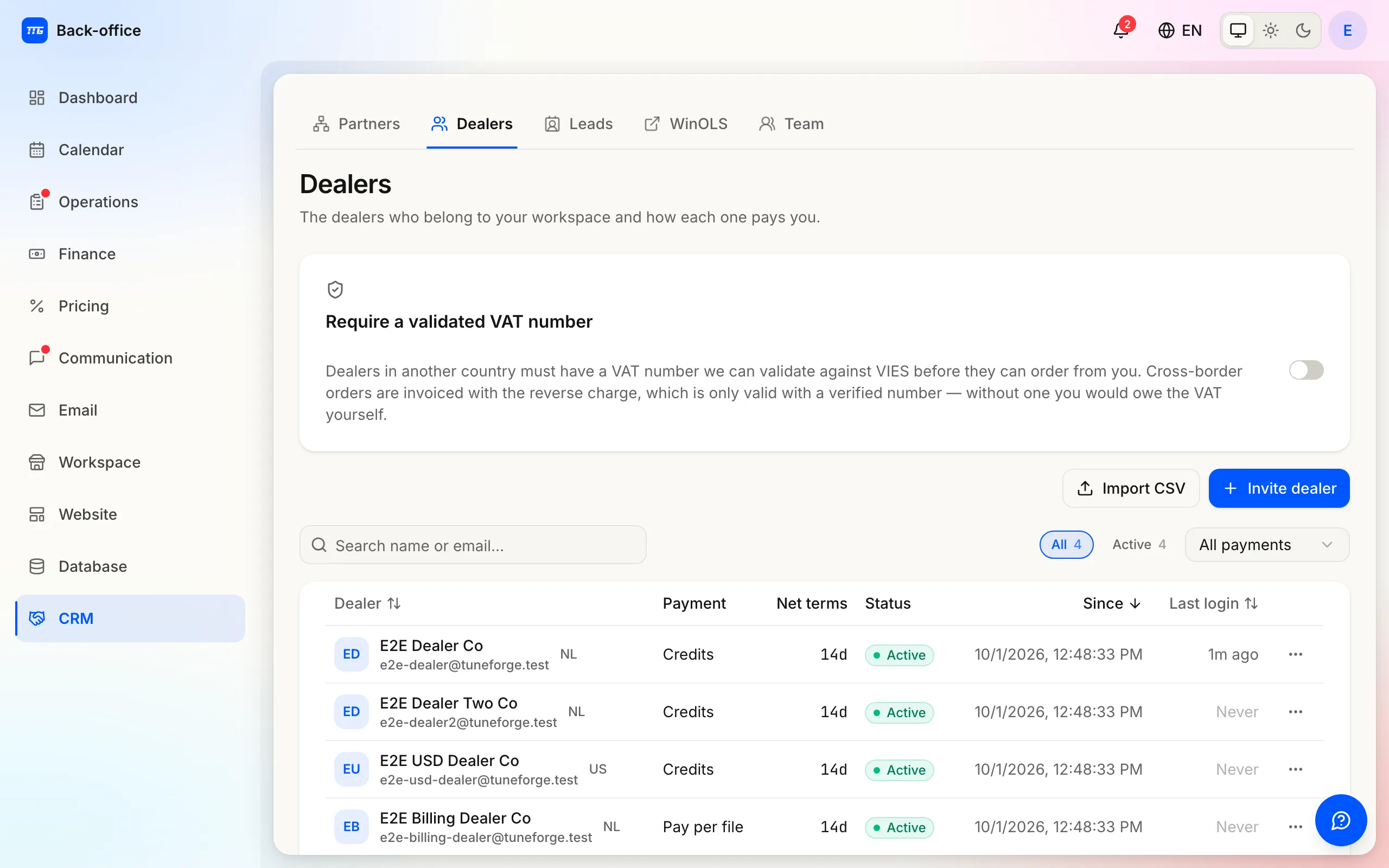Select CRM in sidebar

[x=130, y=618]
